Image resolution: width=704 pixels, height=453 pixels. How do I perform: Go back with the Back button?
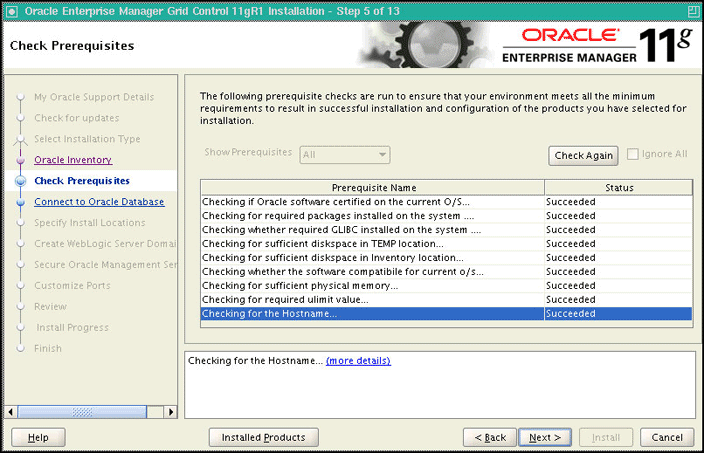point(490,437)
